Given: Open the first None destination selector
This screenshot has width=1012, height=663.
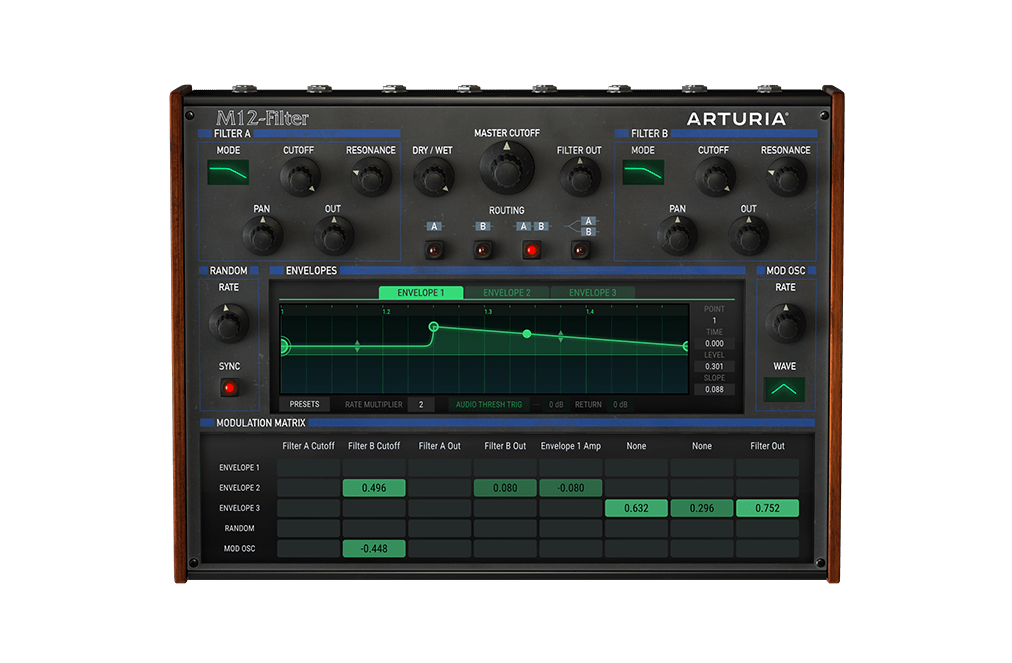Looking at the screenshot, I should [636, 446].
